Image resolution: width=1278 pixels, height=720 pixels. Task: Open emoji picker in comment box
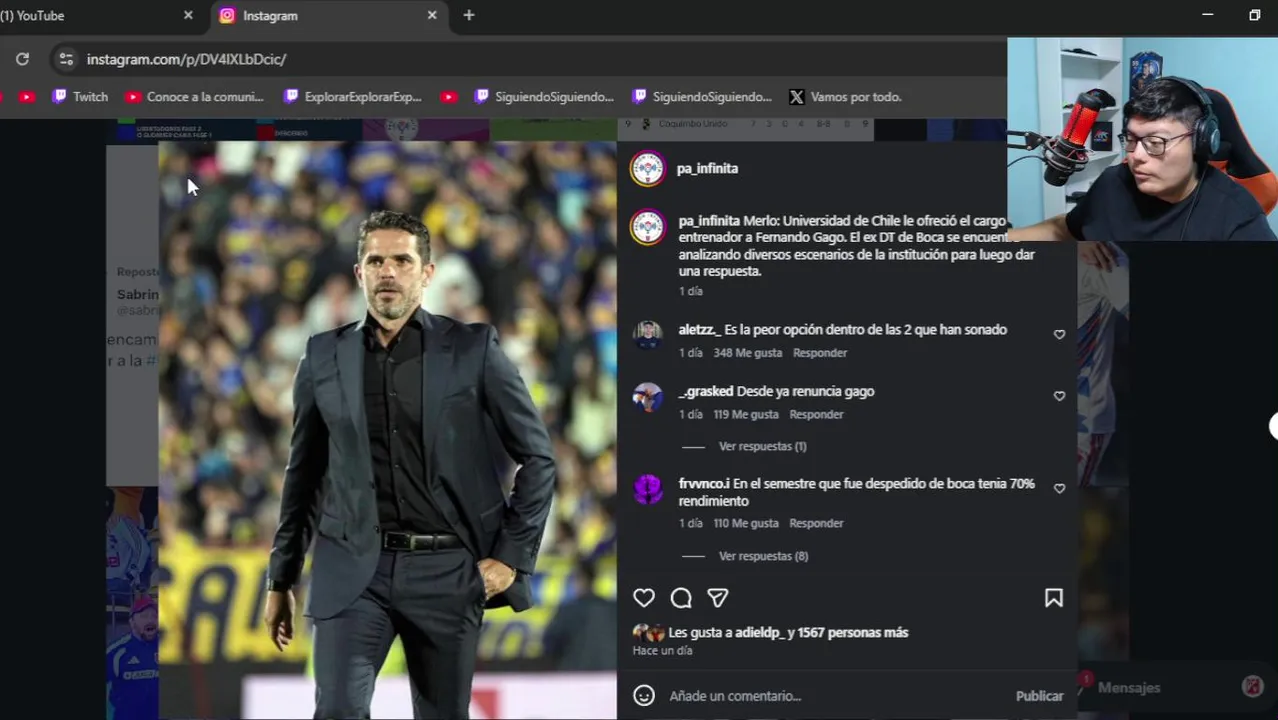click(644, 696)
